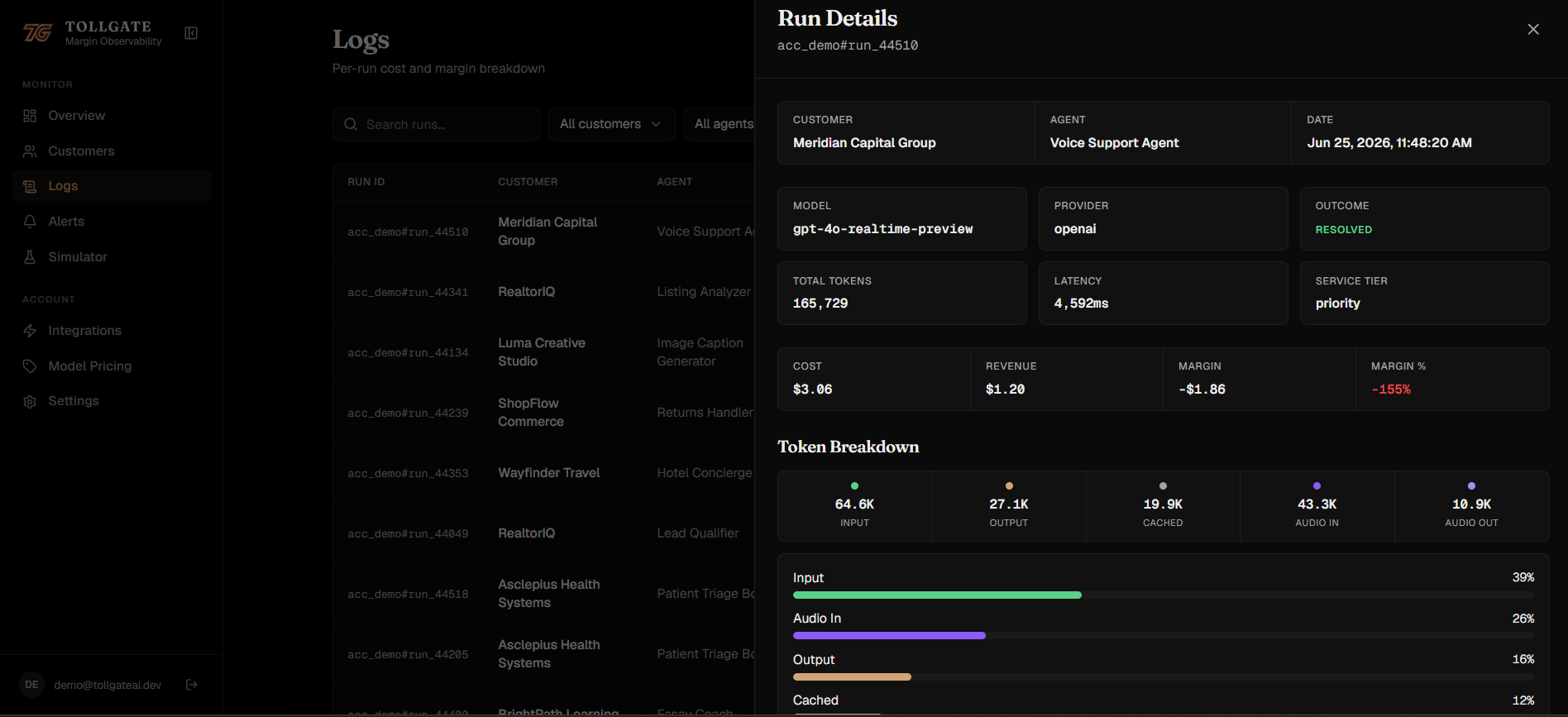Viewport: 1568px width, 717px height.
Task: Click the Output token usage bar
Action: (1163, 677)
